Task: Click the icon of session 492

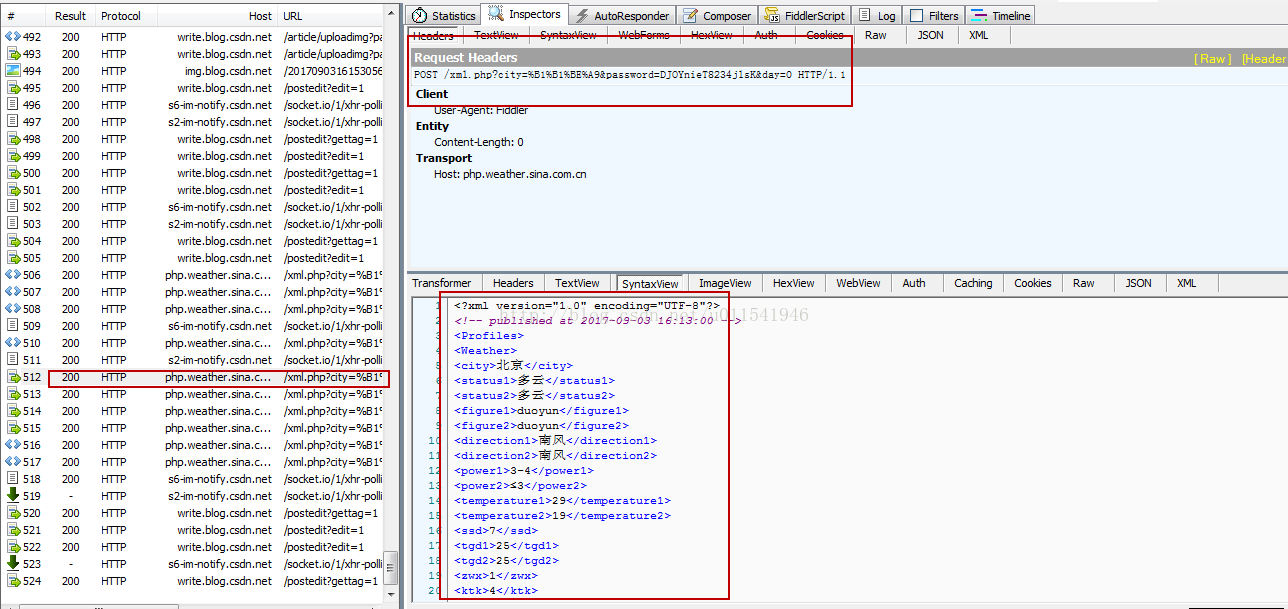Action: [x=13, y=37]
